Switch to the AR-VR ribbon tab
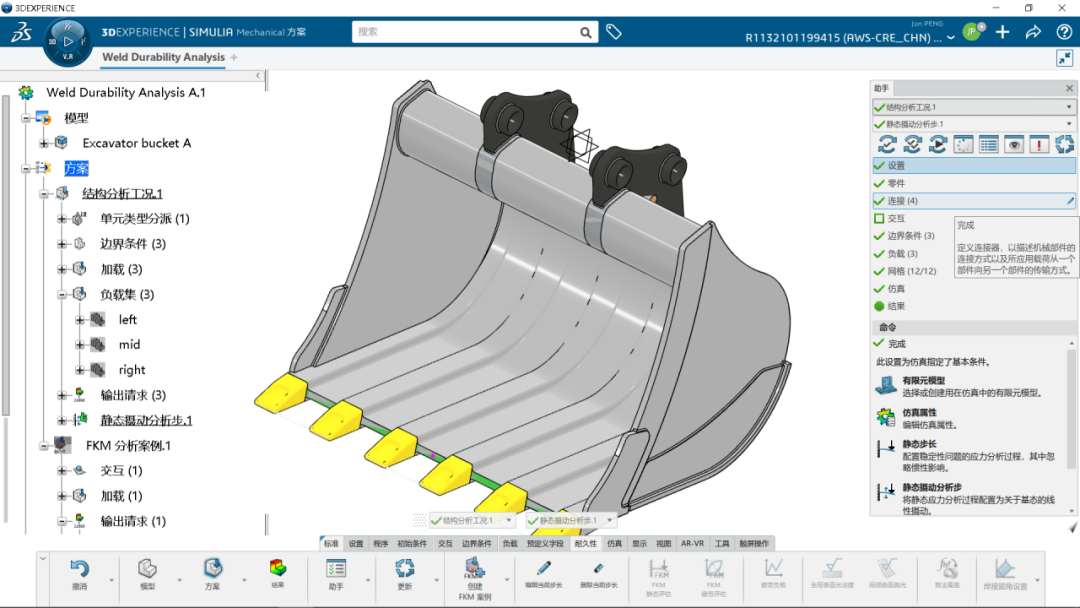 coord(692,543)
